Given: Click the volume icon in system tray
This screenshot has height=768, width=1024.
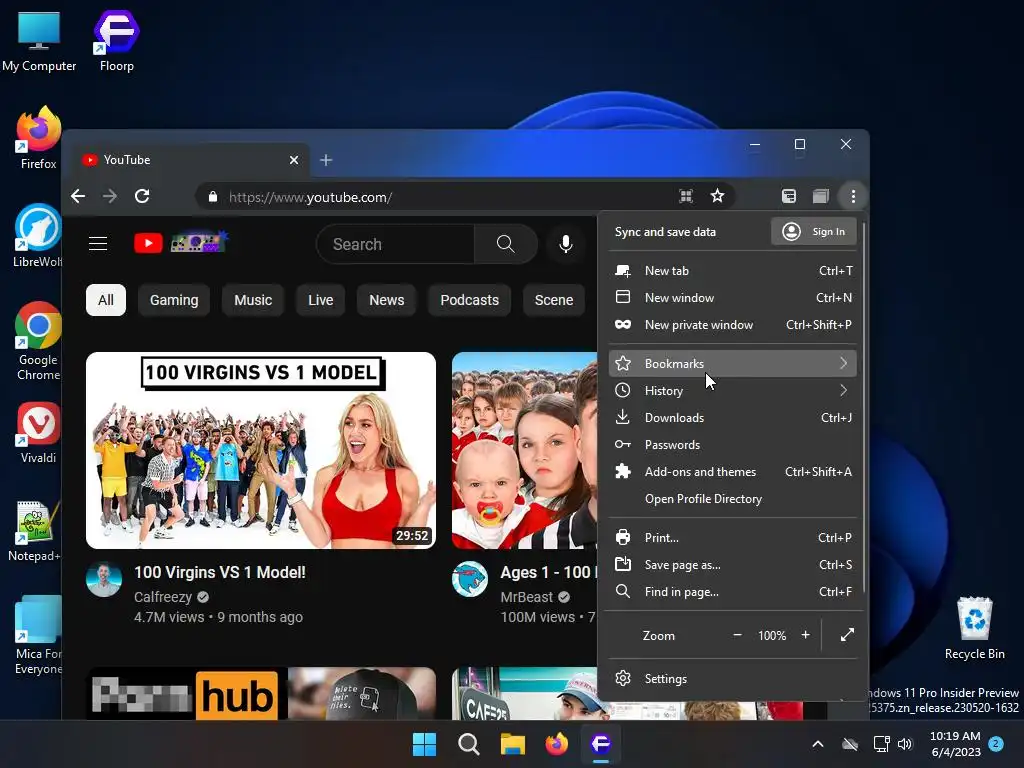Looking at the screenshot, I should pos(905,744).
